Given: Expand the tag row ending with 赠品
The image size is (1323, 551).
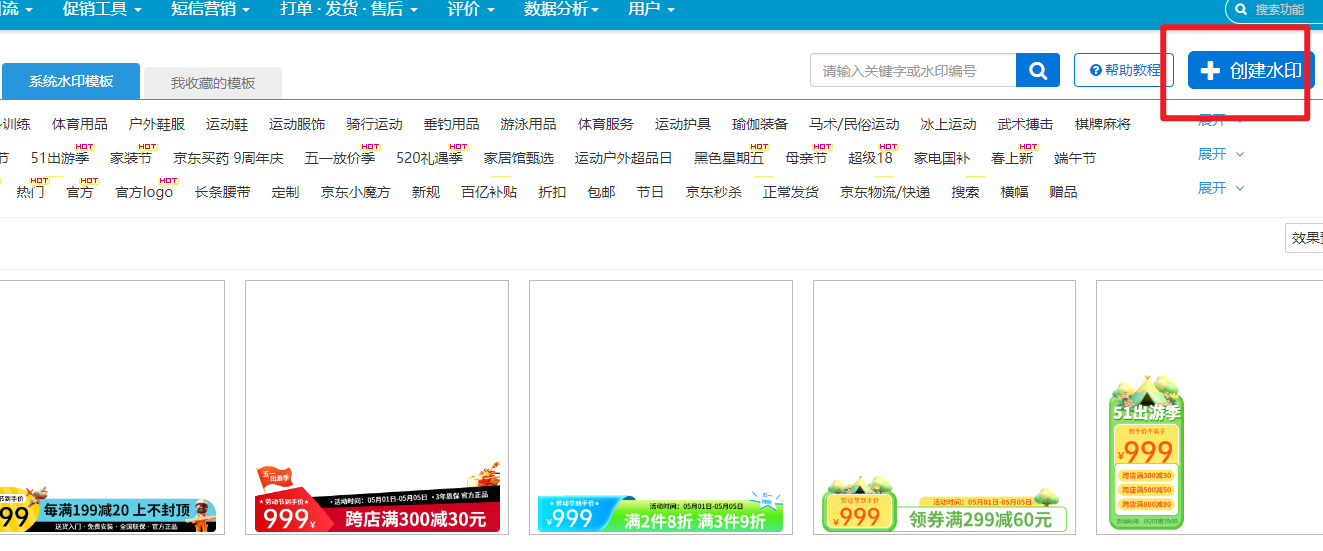Looking at the screenshot, I should 1220,189.
